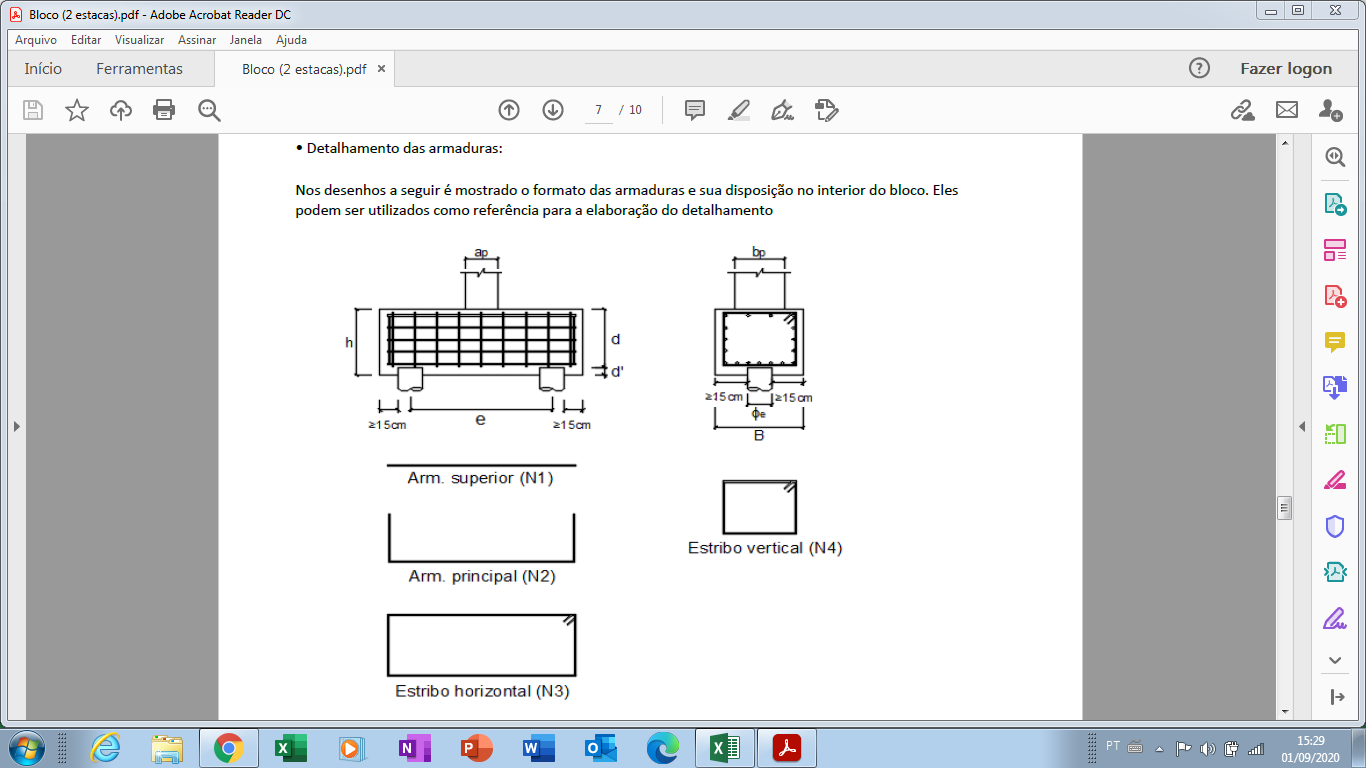Print the document
The height and width of the screenshot is (768, 1366).
(x=164, y=110)
